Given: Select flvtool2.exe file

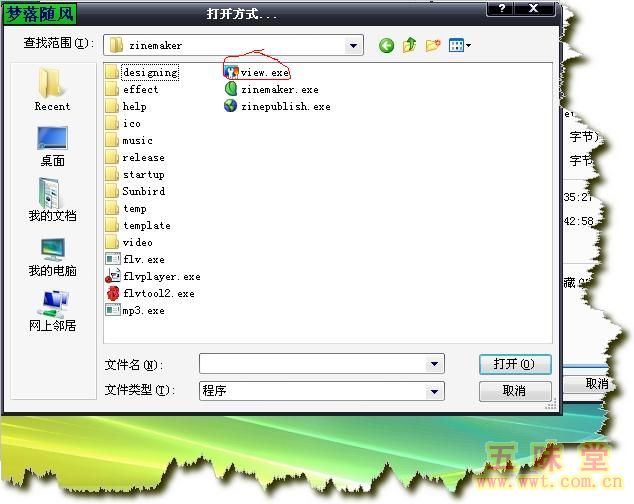Looking at the screenshot, I should tap(157, 294).
